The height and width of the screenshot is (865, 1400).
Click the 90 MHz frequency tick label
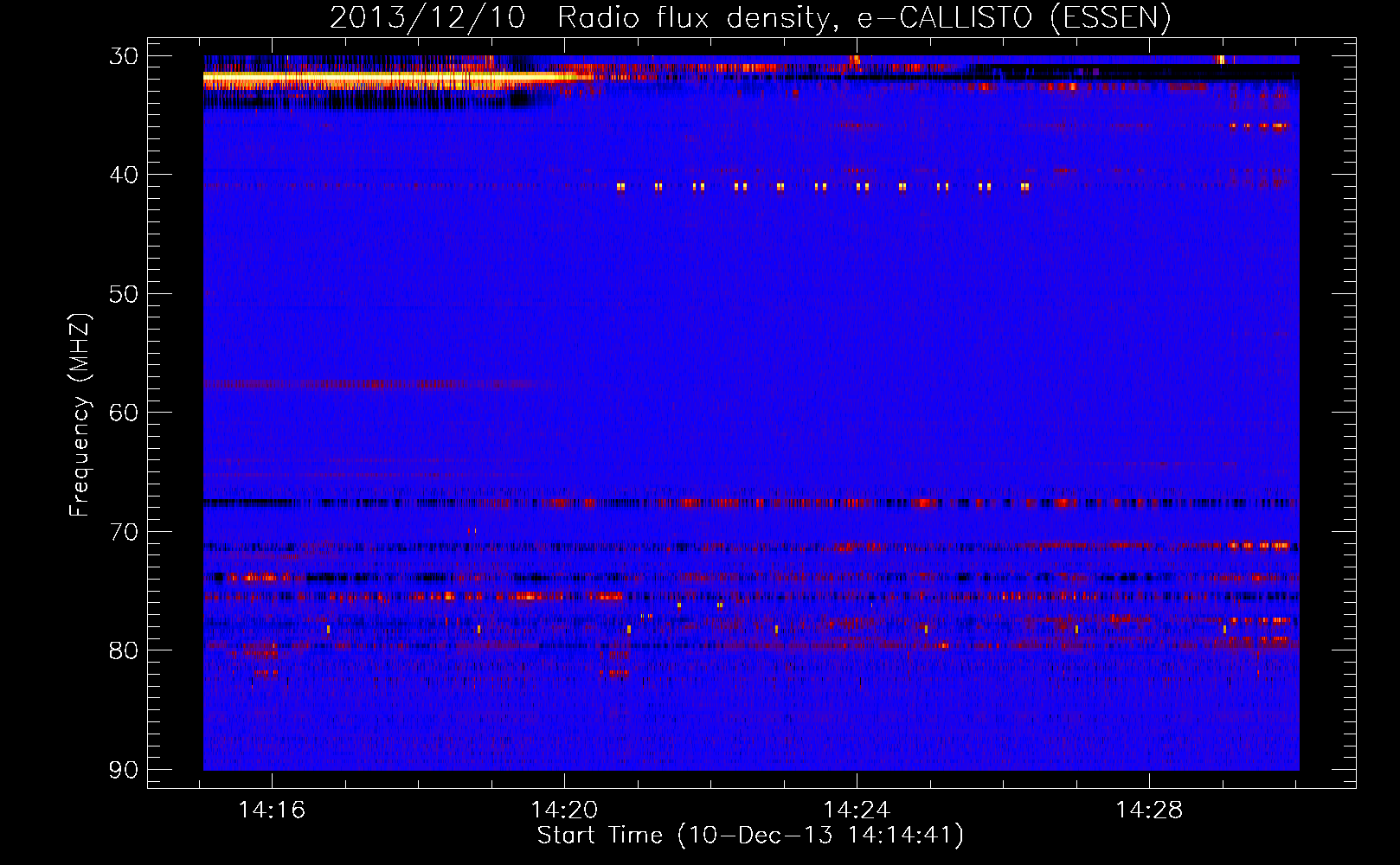click(124, 769)
